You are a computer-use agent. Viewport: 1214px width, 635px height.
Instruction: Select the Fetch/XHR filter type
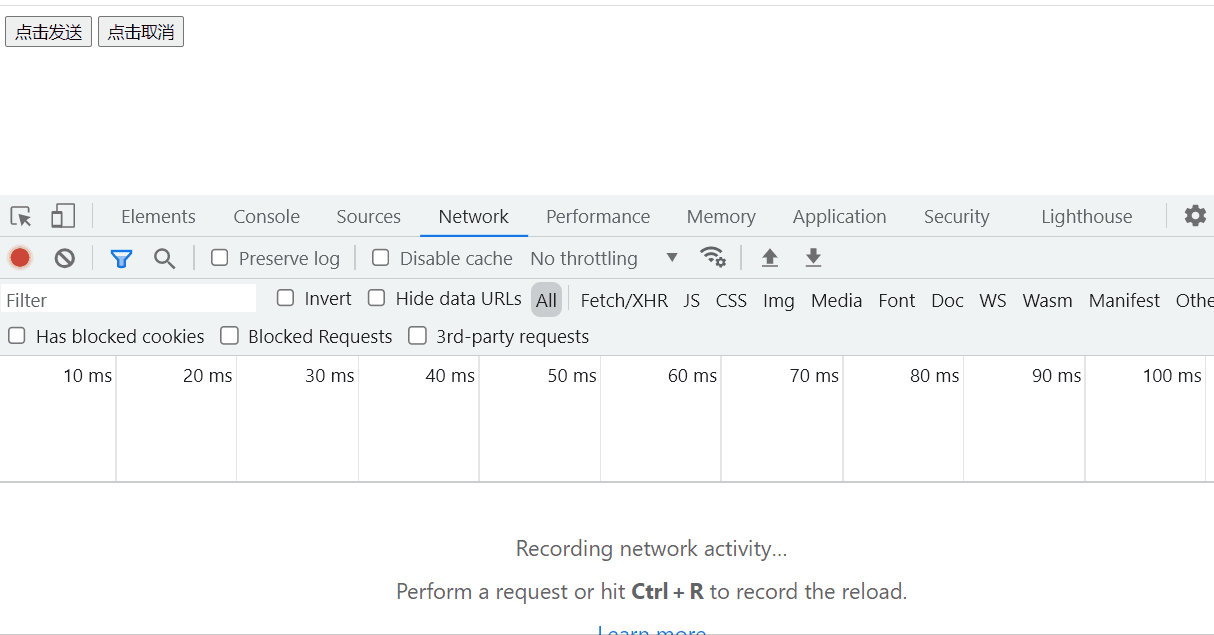(x=624, y=300)
